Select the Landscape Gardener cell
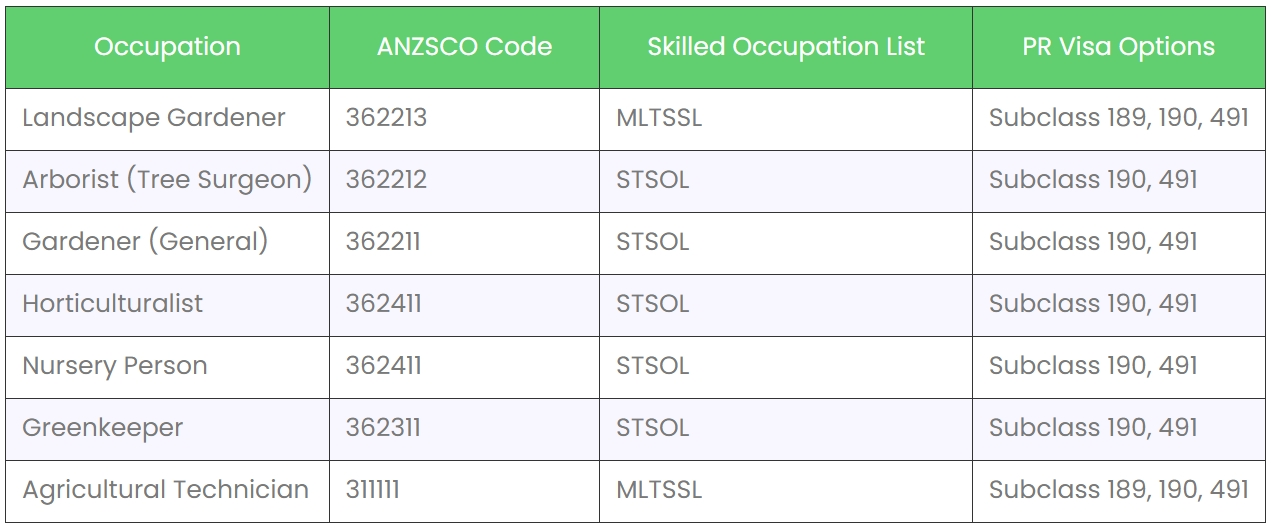This screenshot has width=1271, height=529. click(154, 118)
